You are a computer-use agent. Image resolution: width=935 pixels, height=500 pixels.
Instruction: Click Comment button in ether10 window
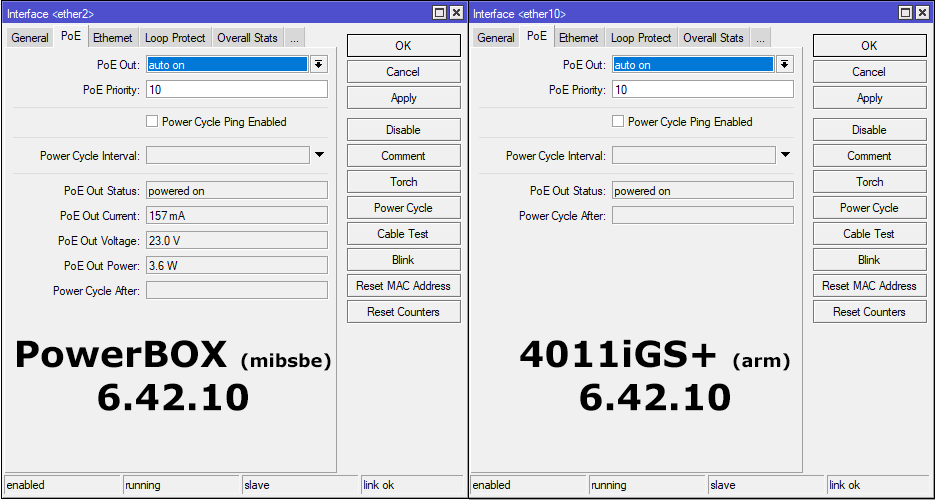click(869, 156)
